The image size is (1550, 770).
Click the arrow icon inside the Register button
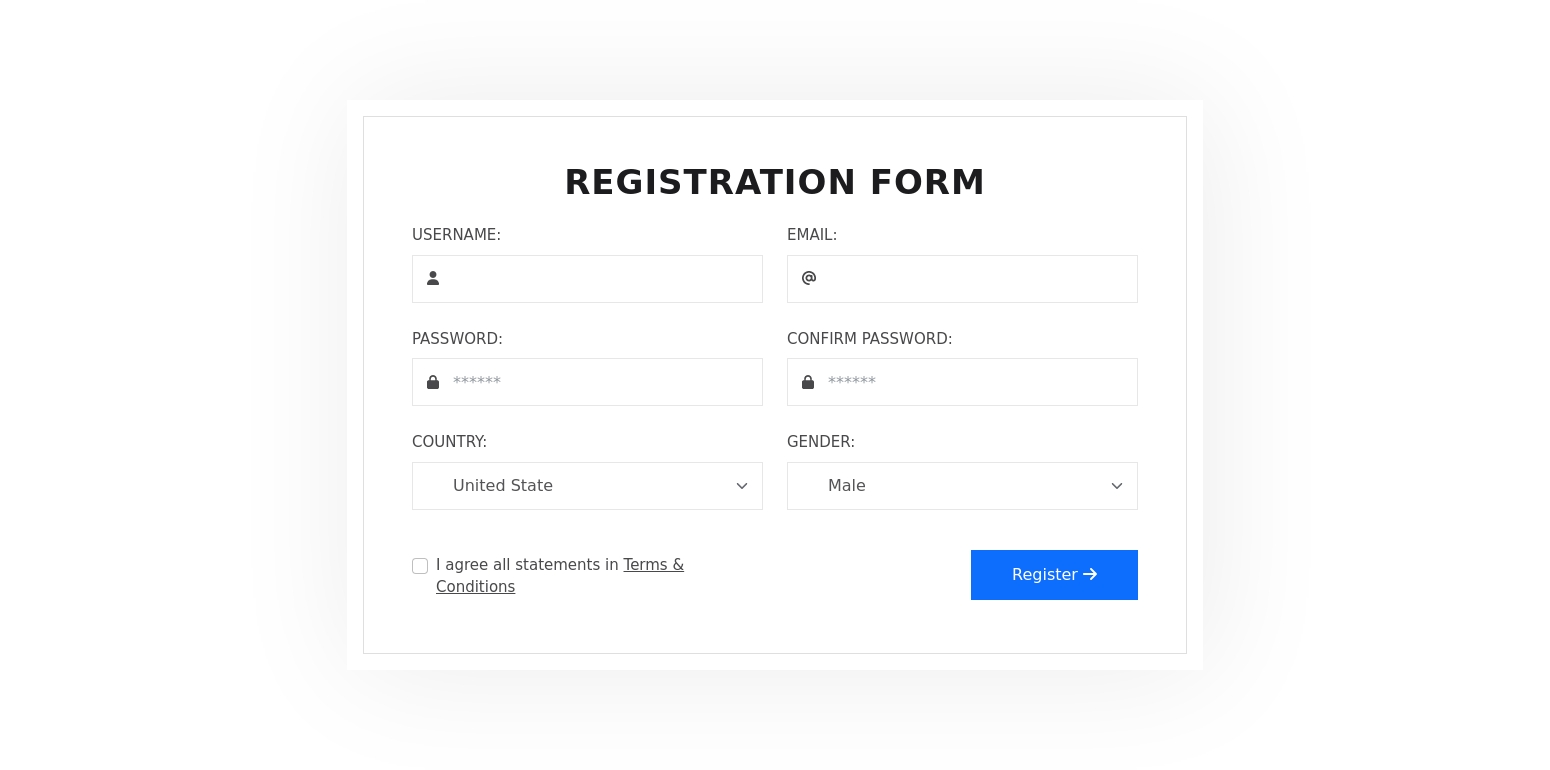coord(1090,574)
